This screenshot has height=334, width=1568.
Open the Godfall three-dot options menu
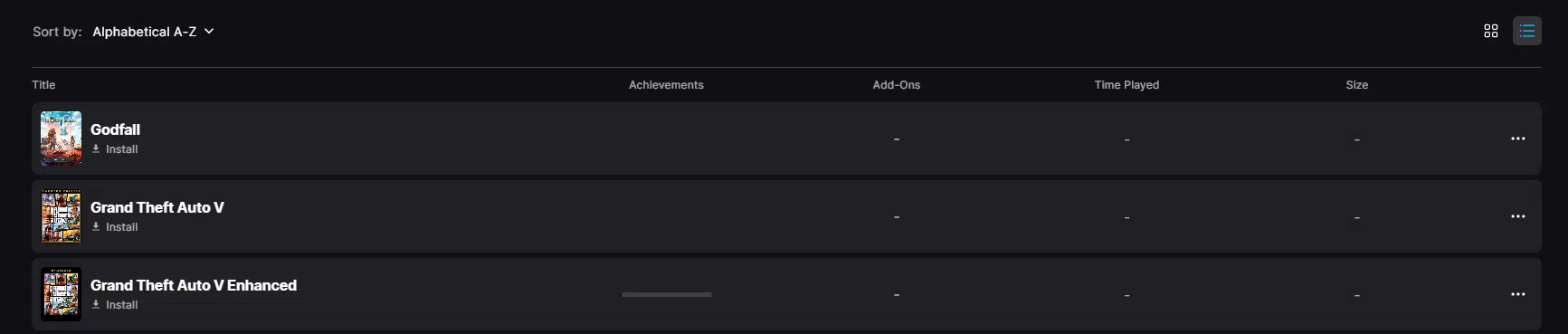[x=1518, y=138]
